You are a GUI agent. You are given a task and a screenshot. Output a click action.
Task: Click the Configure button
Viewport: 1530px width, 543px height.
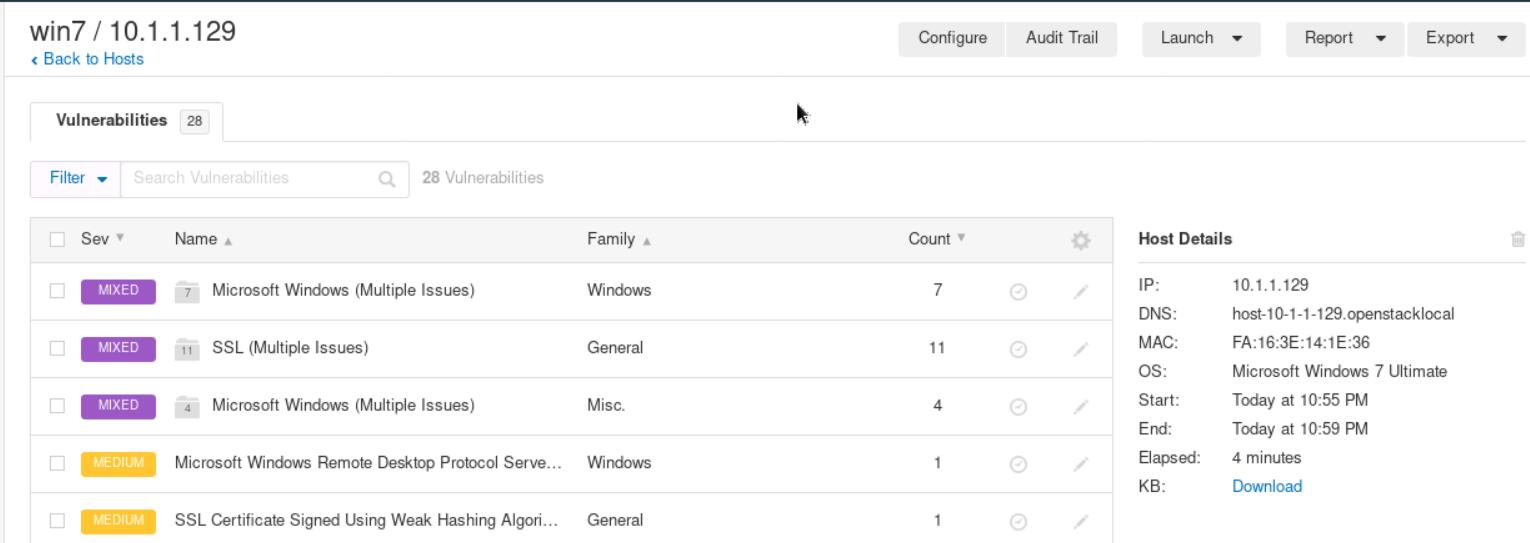coord(952,38)
